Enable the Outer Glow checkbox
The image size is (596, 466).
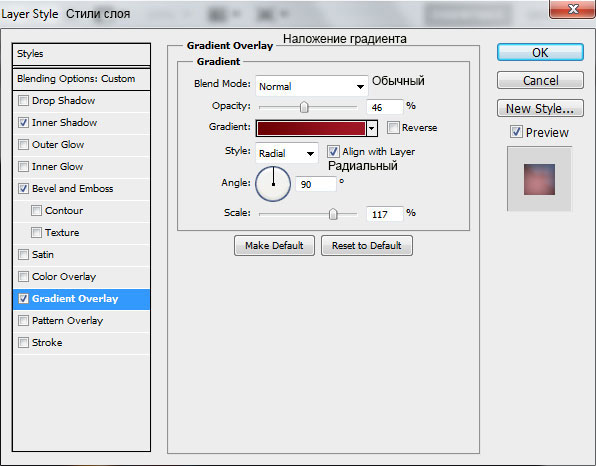[x=23, y=145]
